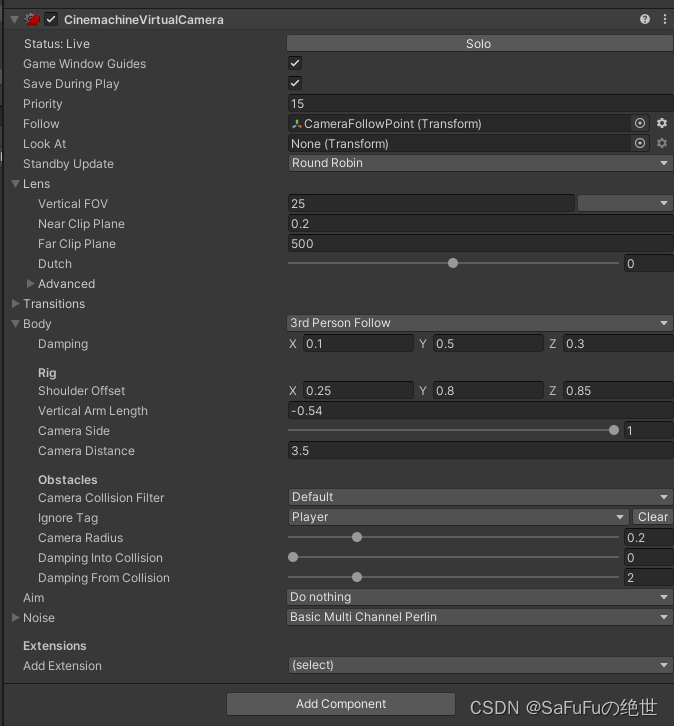Clear the Ignore Tag value
The image size is (674, 726).
[653, 517]
